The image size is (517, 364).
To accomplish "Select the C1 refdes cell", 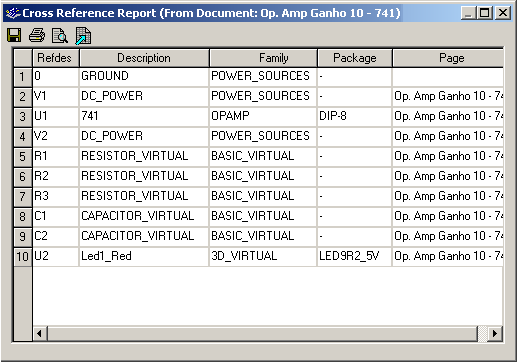I will tap(56, 217).
